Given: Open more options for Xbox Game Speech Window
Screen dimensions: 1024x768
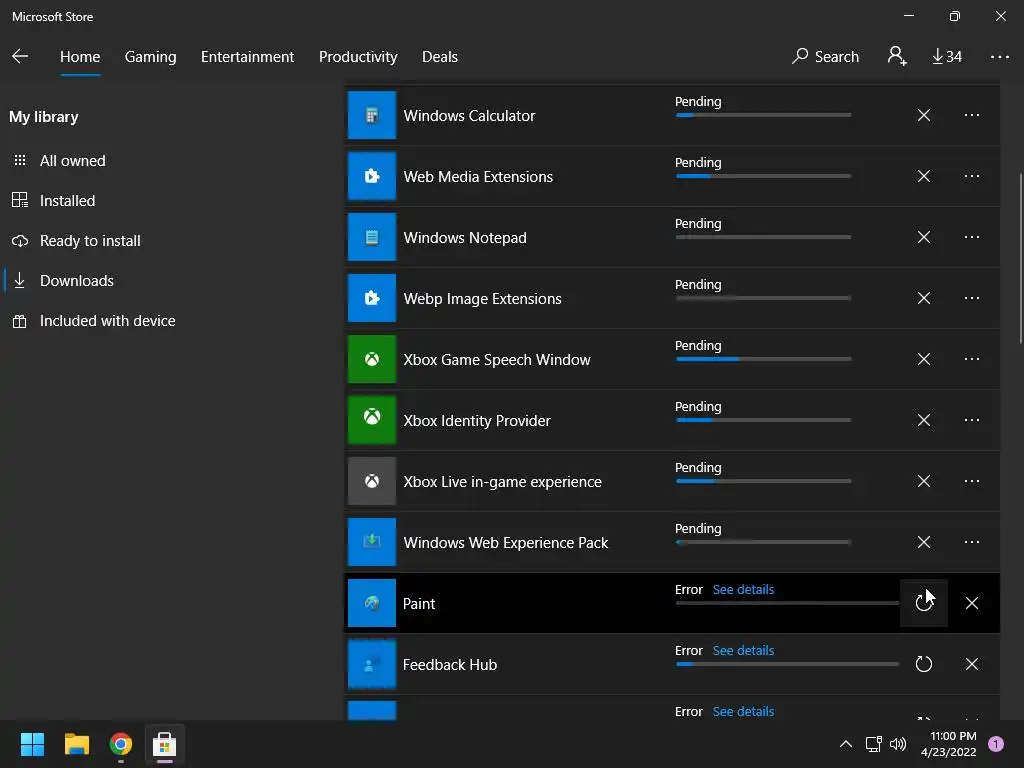Looking at the screenshot, I should (x=972, y=359).
